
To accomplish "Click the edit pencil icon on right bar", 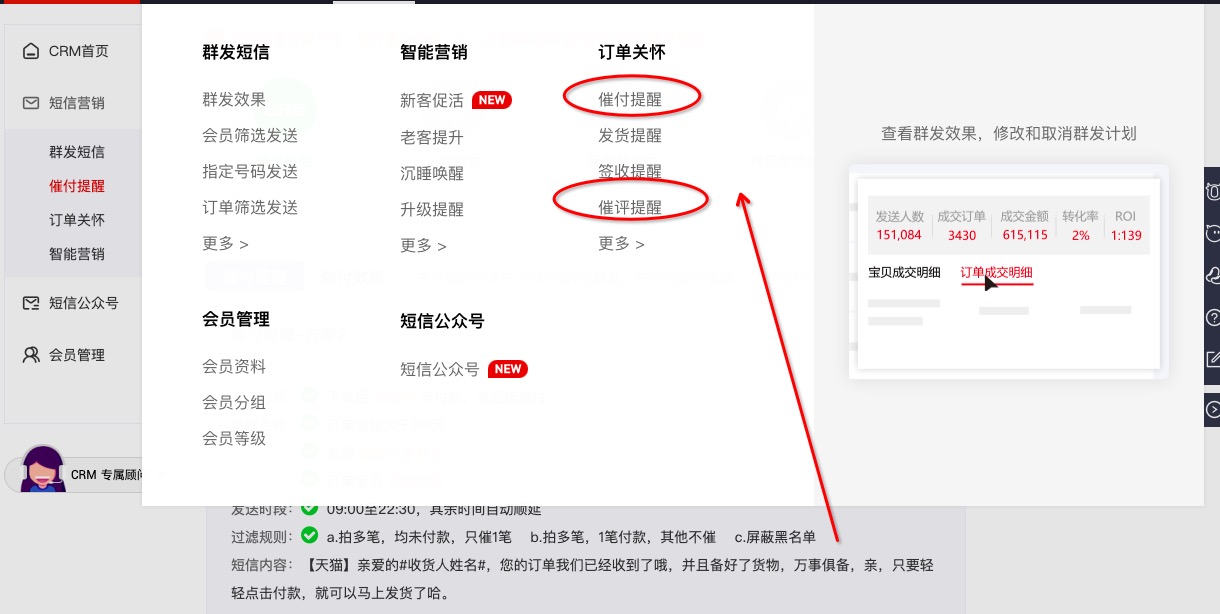I will click(1213, 360).
